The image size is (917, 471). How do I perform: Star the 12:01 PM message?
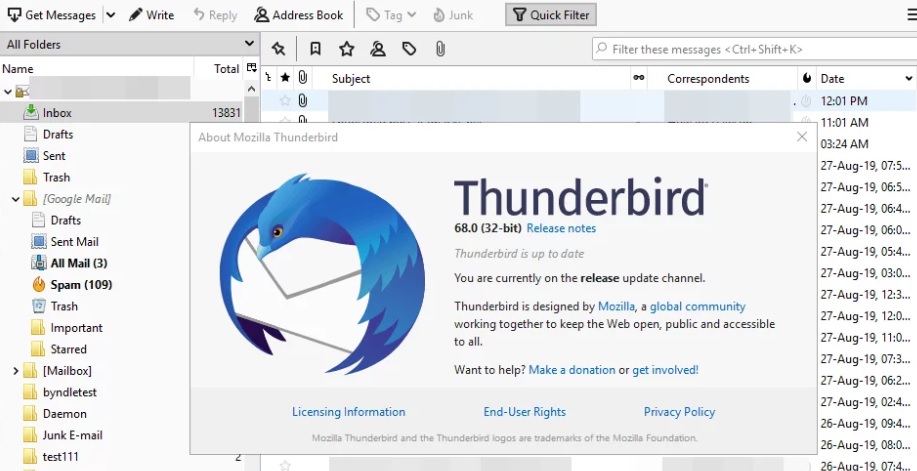(x=285, y=101)
